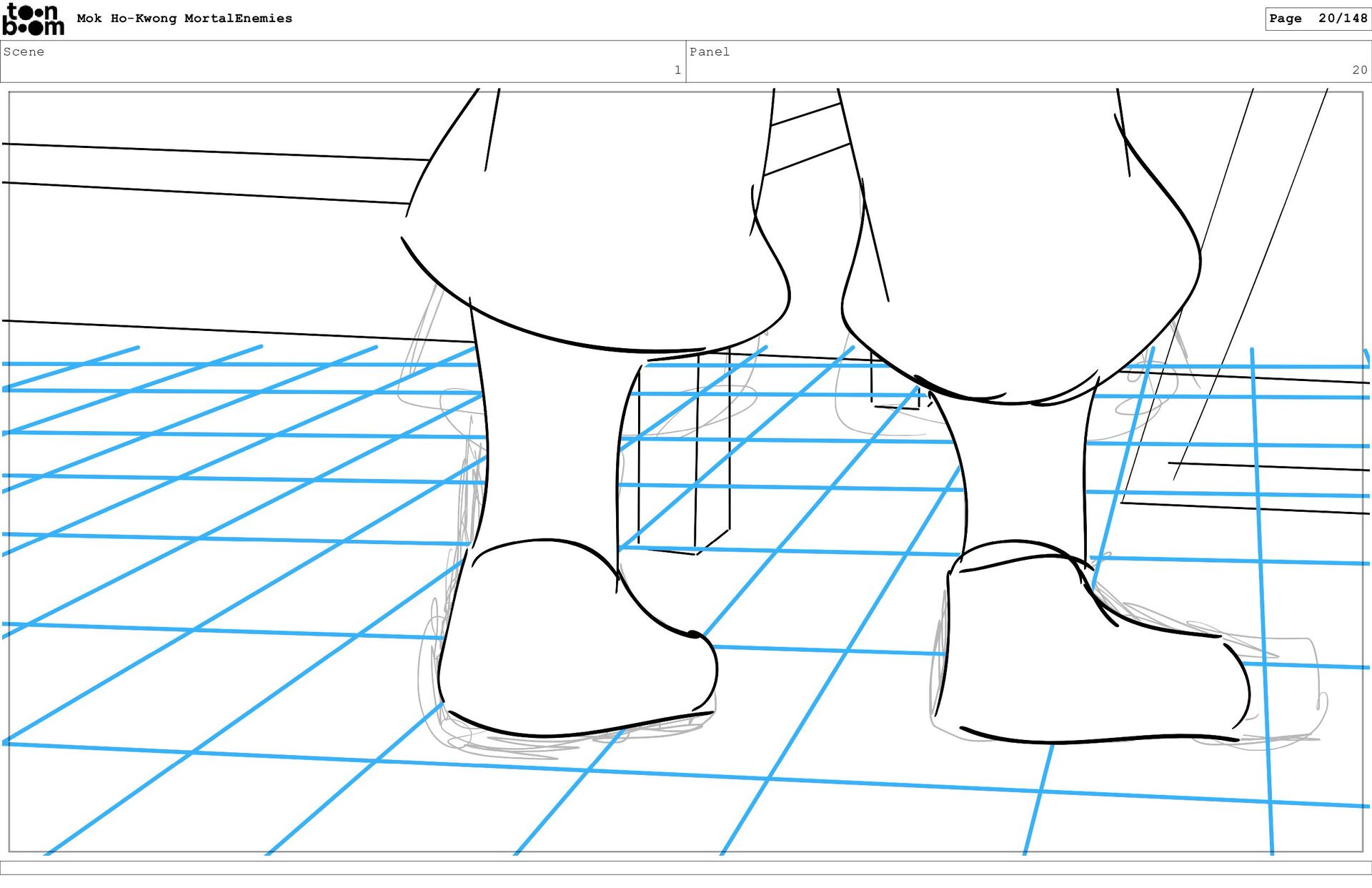Select the scene number 1 field
Screen dimensions: 1372x888
677,70
